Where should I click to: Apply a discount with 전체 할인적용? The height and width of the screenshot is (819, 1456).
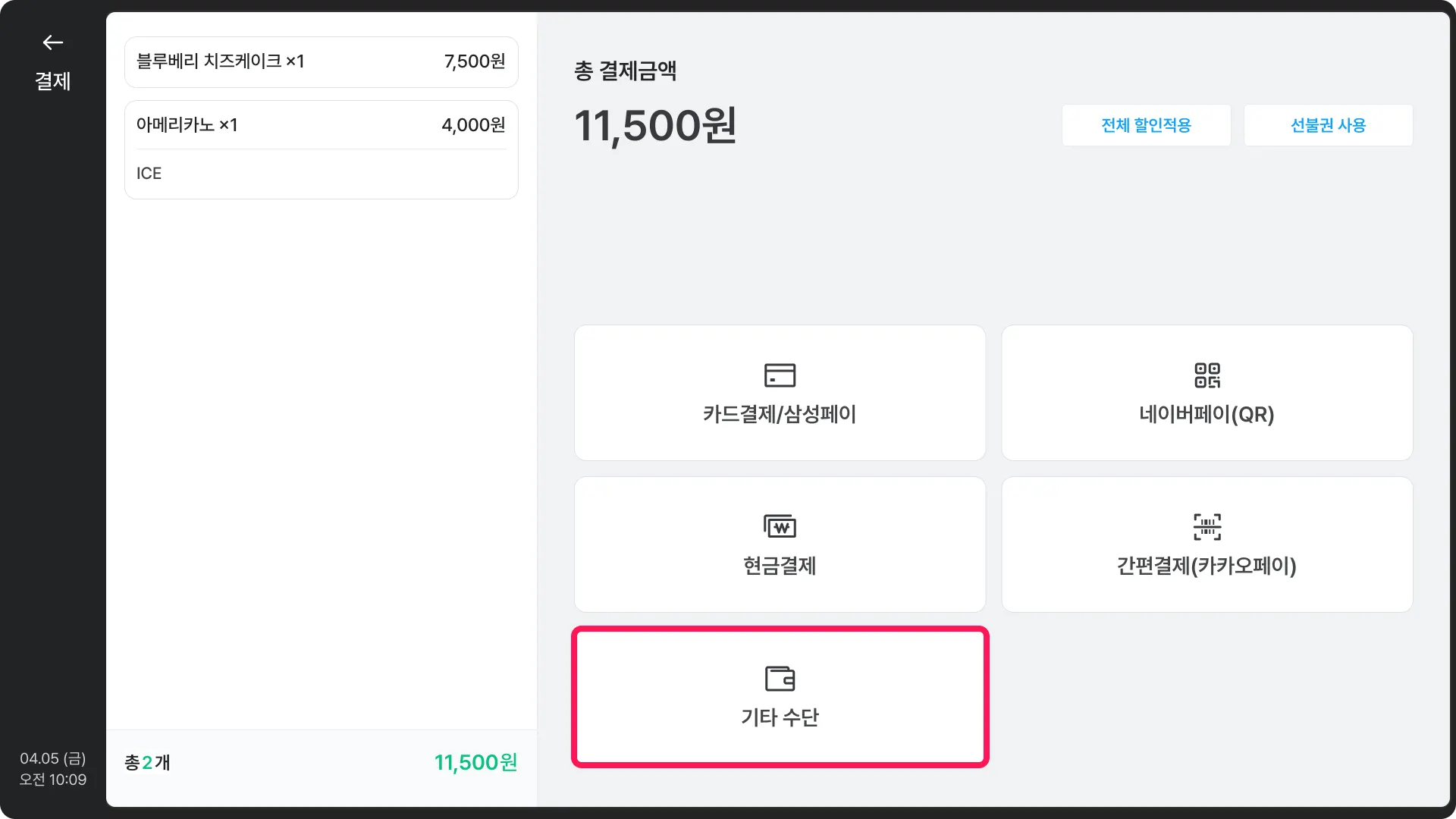(x=1146, y=125)
